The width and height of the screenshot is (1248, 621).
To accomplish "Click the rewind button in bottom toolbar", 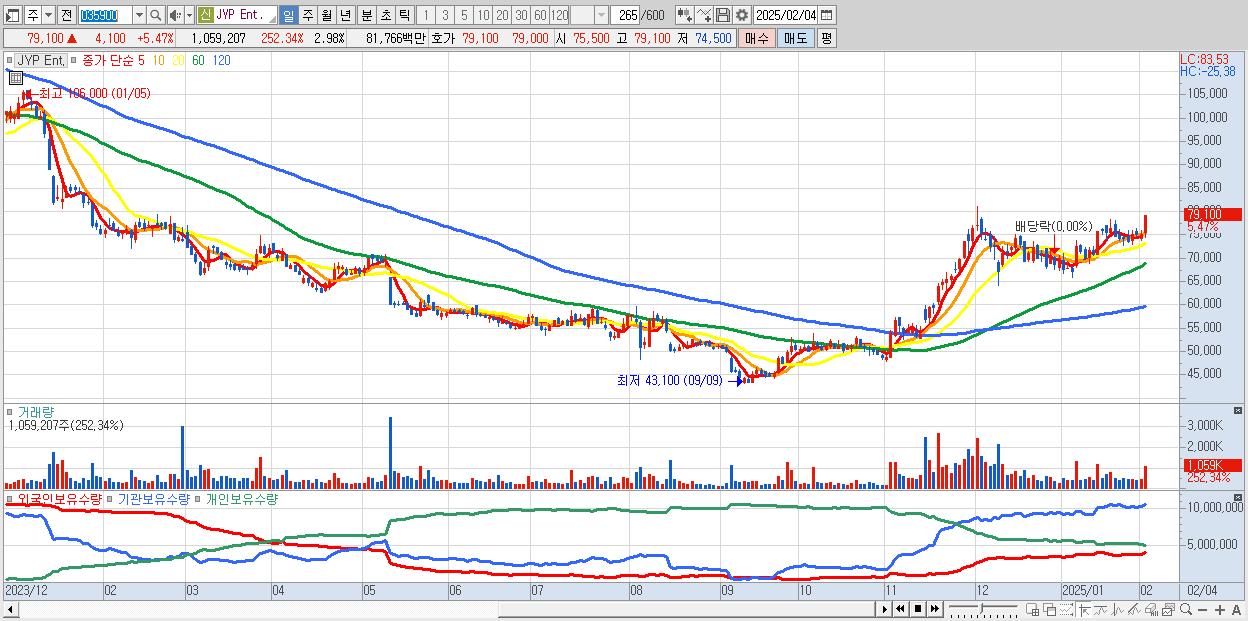I will 900,609.
